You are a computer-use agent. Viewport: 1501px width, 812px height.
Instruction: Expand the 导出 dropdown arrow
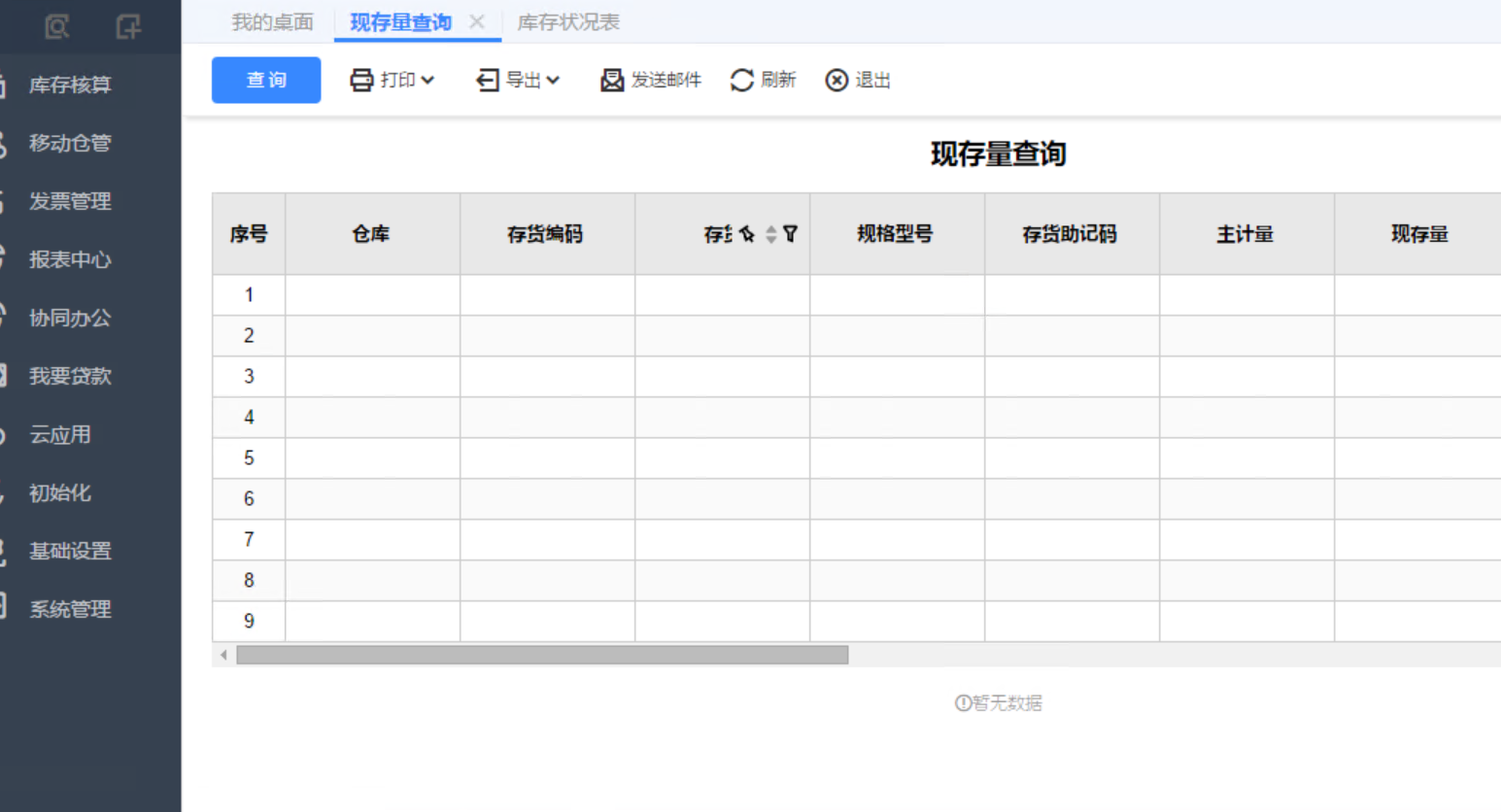click(x=553, y=81)
